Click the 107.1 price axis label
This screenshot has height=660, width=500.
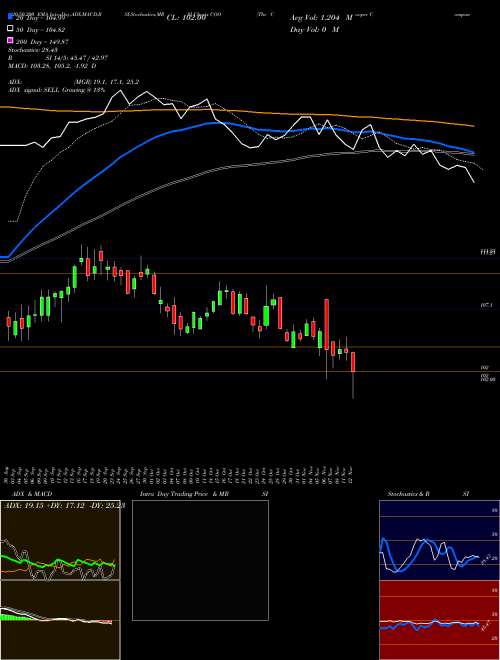click(x=487, y=305)
